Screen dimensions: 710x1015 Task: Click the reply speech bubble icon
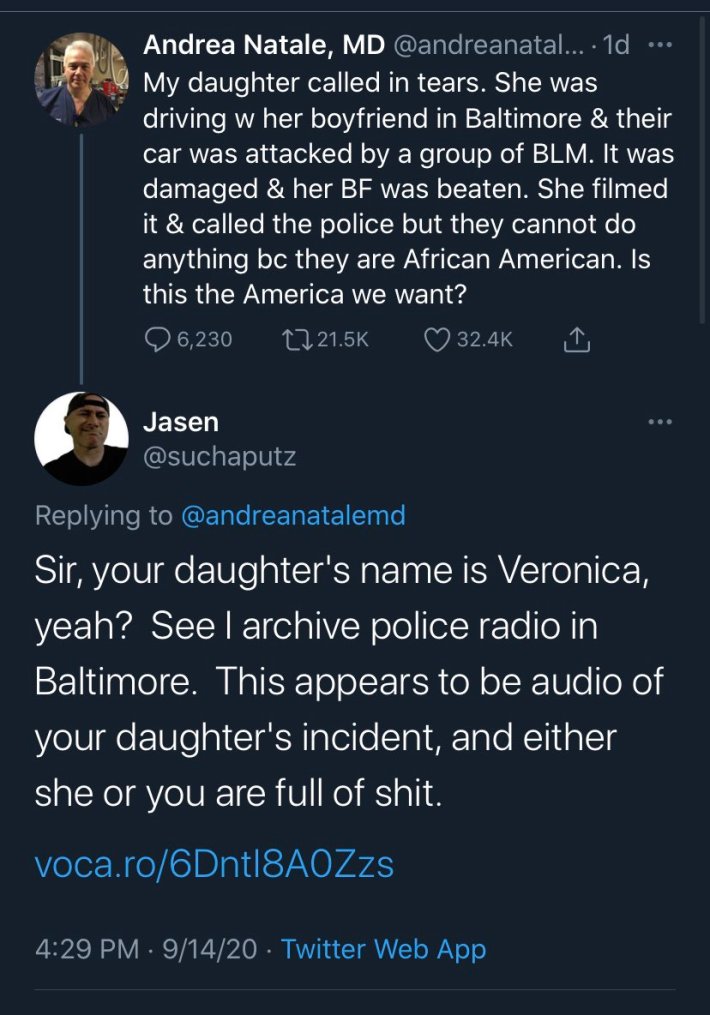158,340
